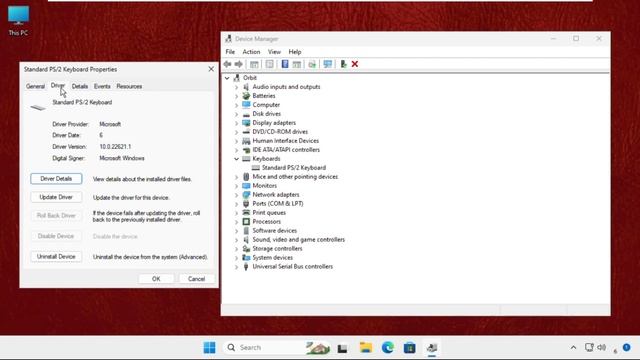
Task: Click the Uninstall Device button
Action: coord(56,257)
